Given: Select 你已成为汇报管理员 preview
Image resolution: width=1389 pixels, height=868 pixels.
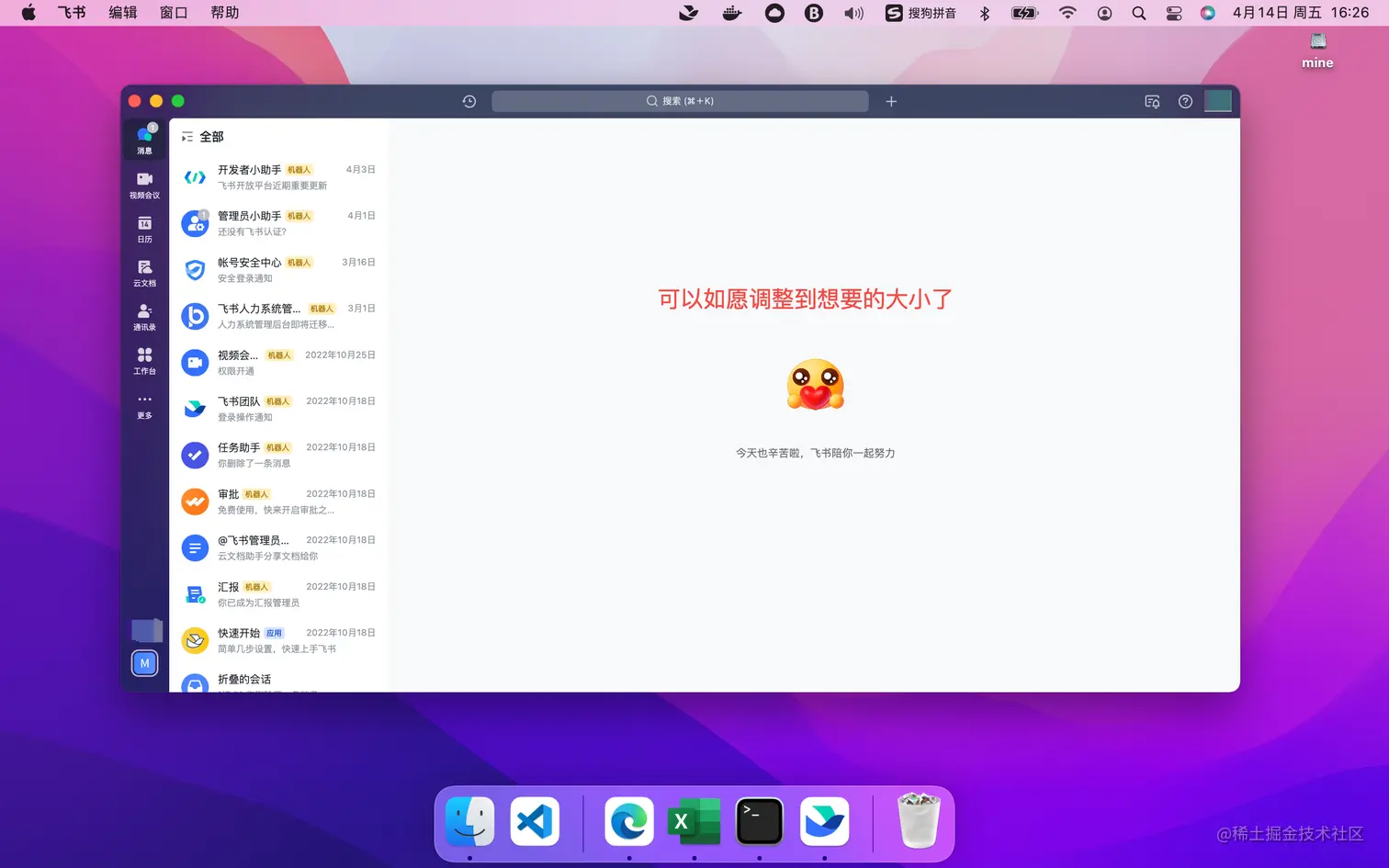Looking at the screenshot, I should (258, 603).
